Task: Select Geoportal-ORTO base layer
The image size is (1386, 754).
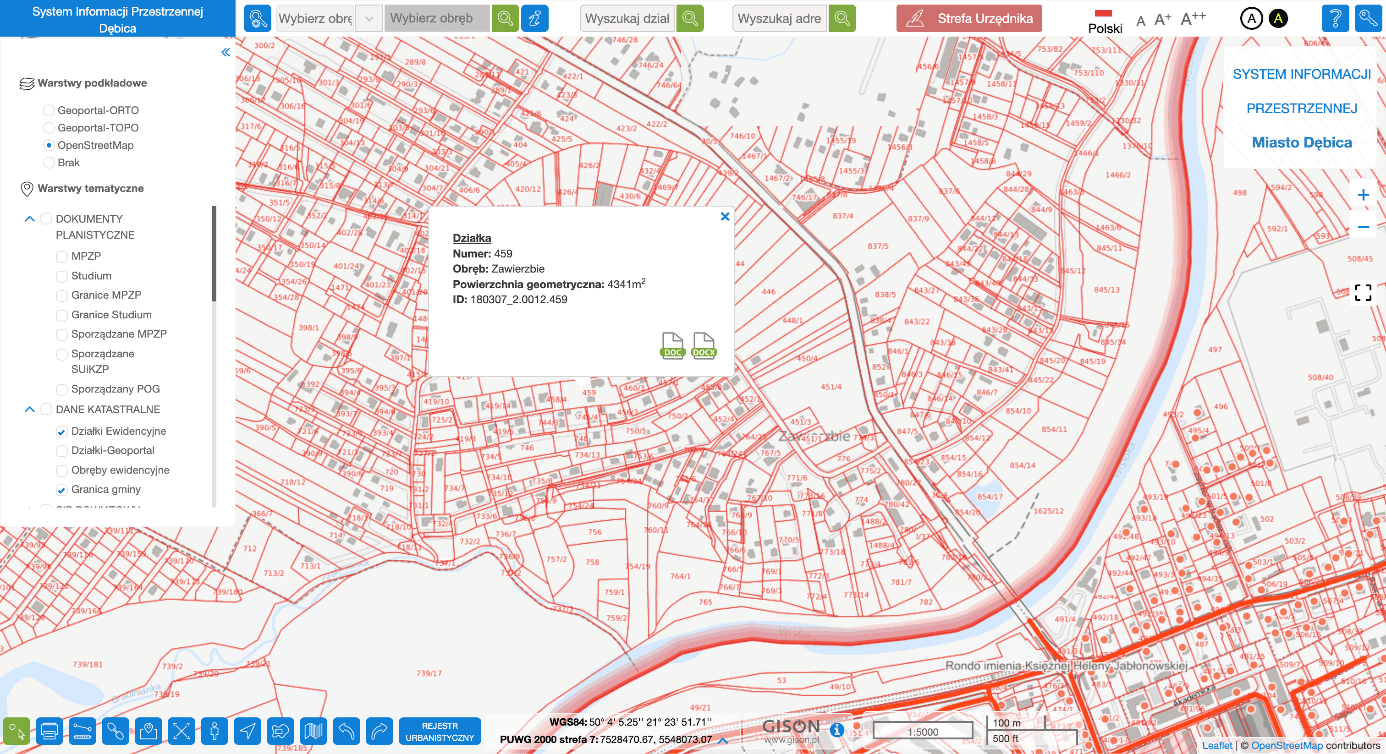Action: pyautogui.click(x=49, y=110)
